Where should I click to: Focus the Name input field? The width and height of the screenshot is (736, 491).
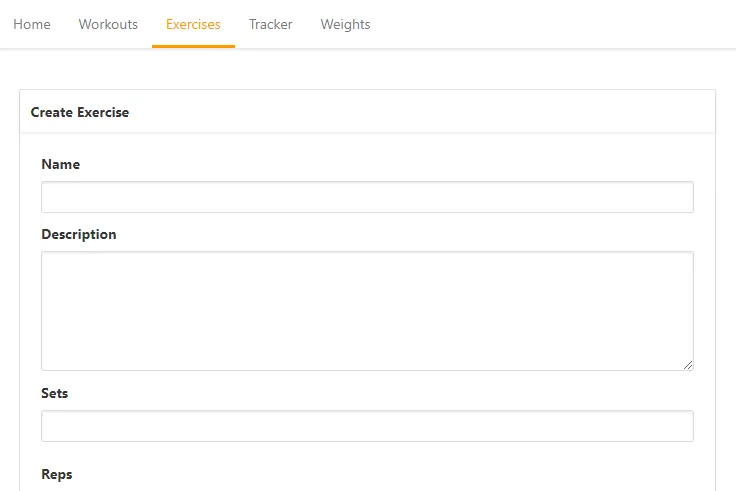(367, 197)
